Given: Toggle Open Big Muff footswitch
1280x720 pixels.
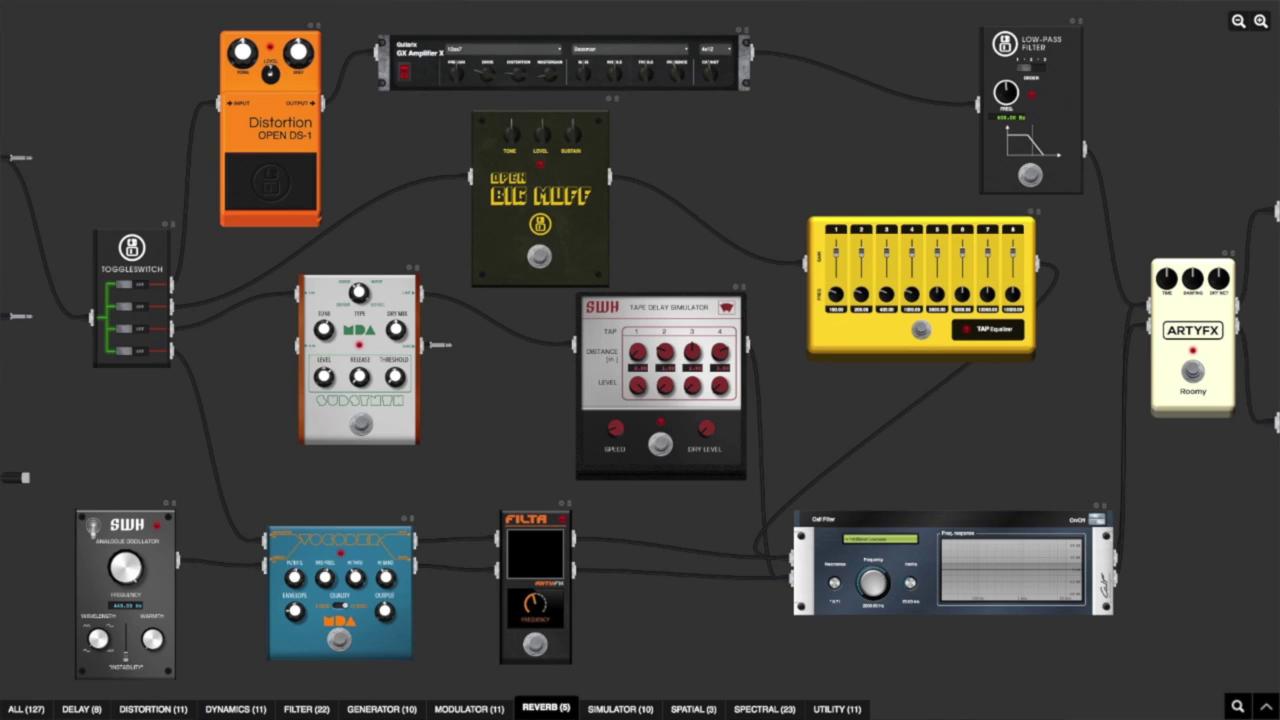Looking at the screenshot, I should [x=539, y=257].
